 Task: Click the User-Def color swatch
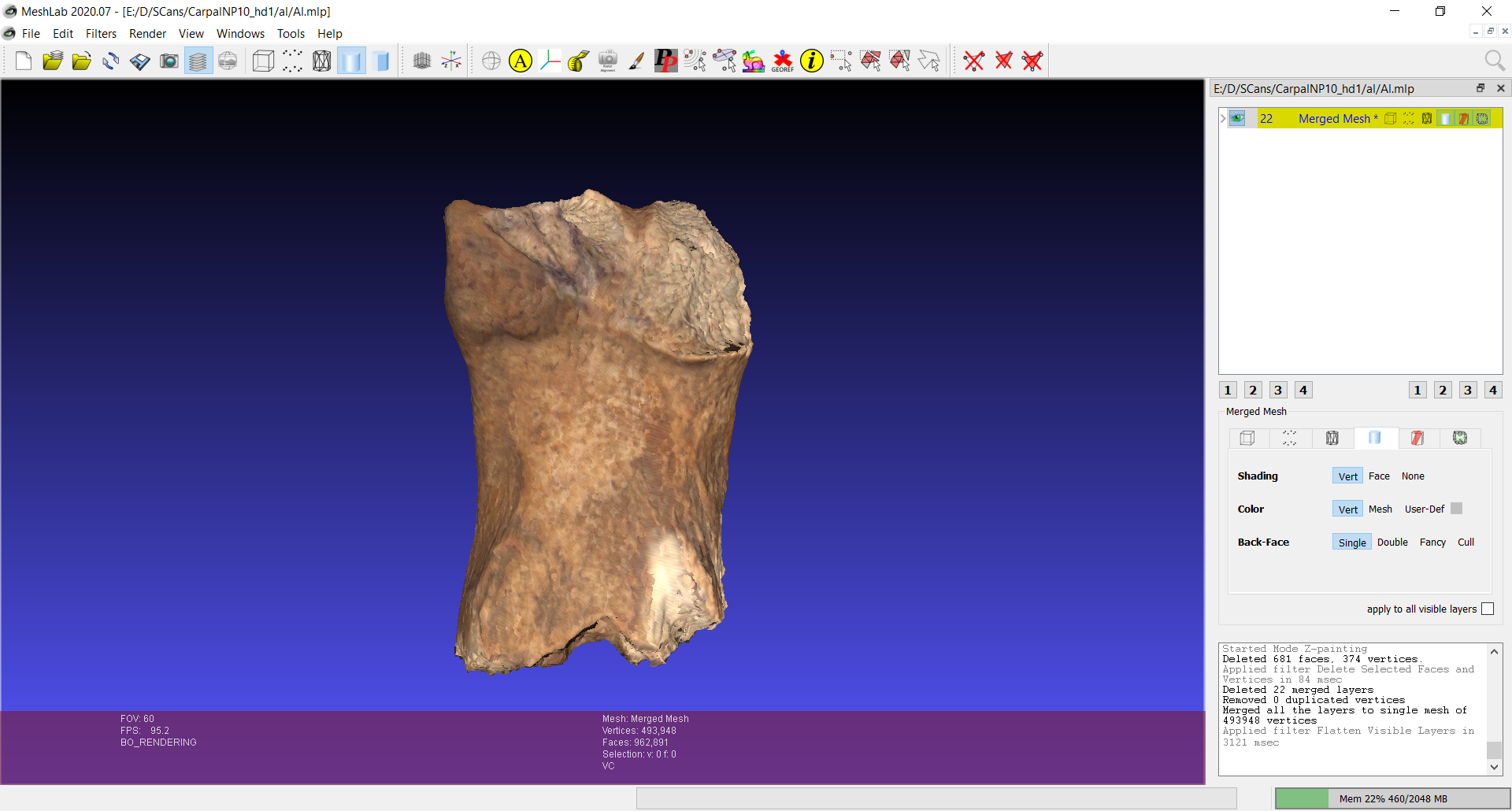(1456, 509)
